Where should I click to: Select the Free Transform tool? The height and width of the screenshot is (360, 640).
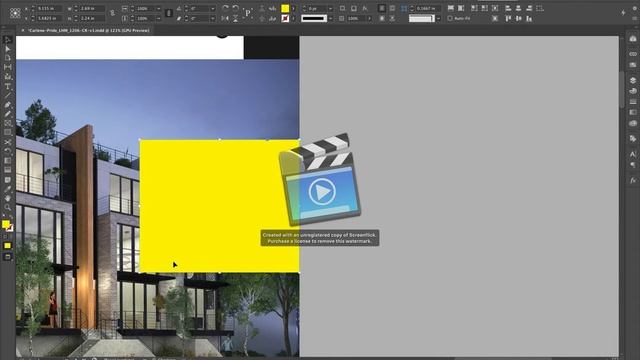click(x=7, y=151)
